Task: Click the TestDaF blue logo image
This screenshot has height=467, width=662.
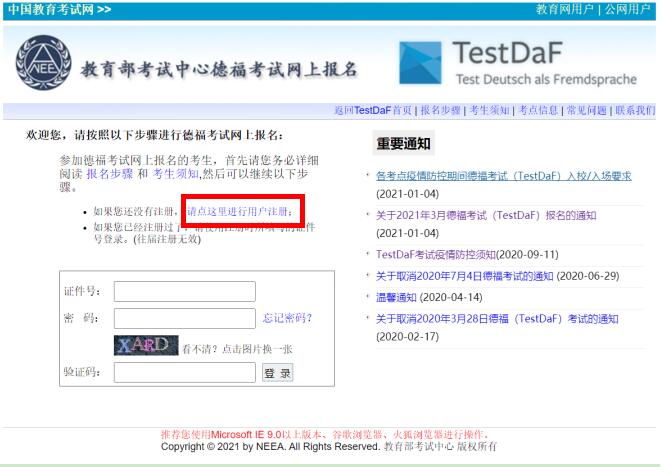Action: pos(420,62)
